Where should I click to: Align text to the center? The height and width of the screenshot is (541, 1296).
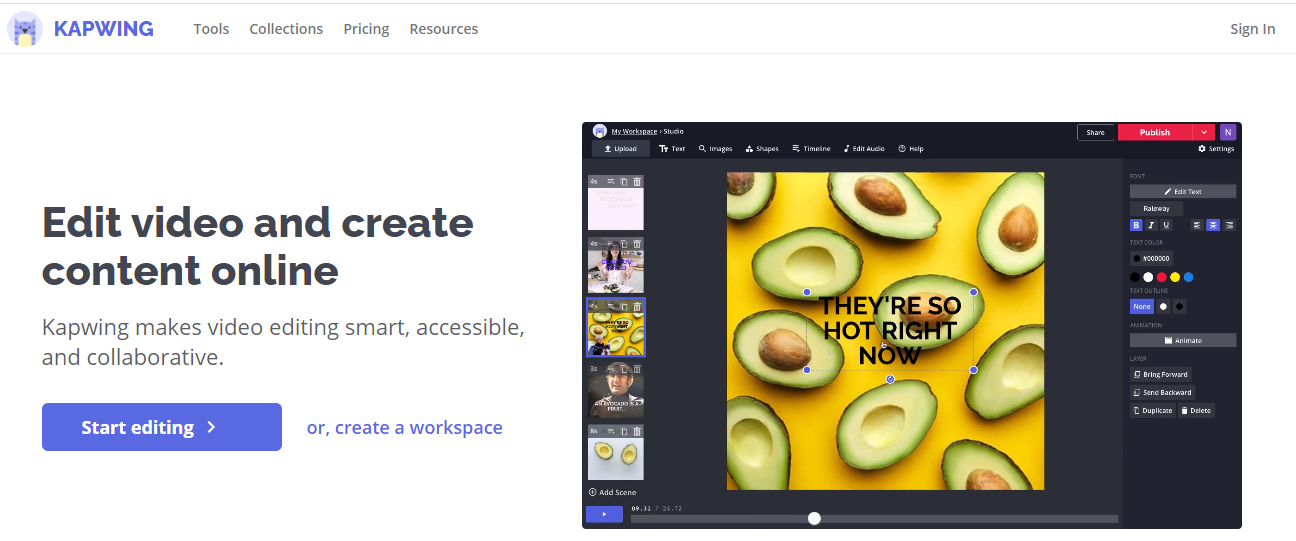[1213, 225]
